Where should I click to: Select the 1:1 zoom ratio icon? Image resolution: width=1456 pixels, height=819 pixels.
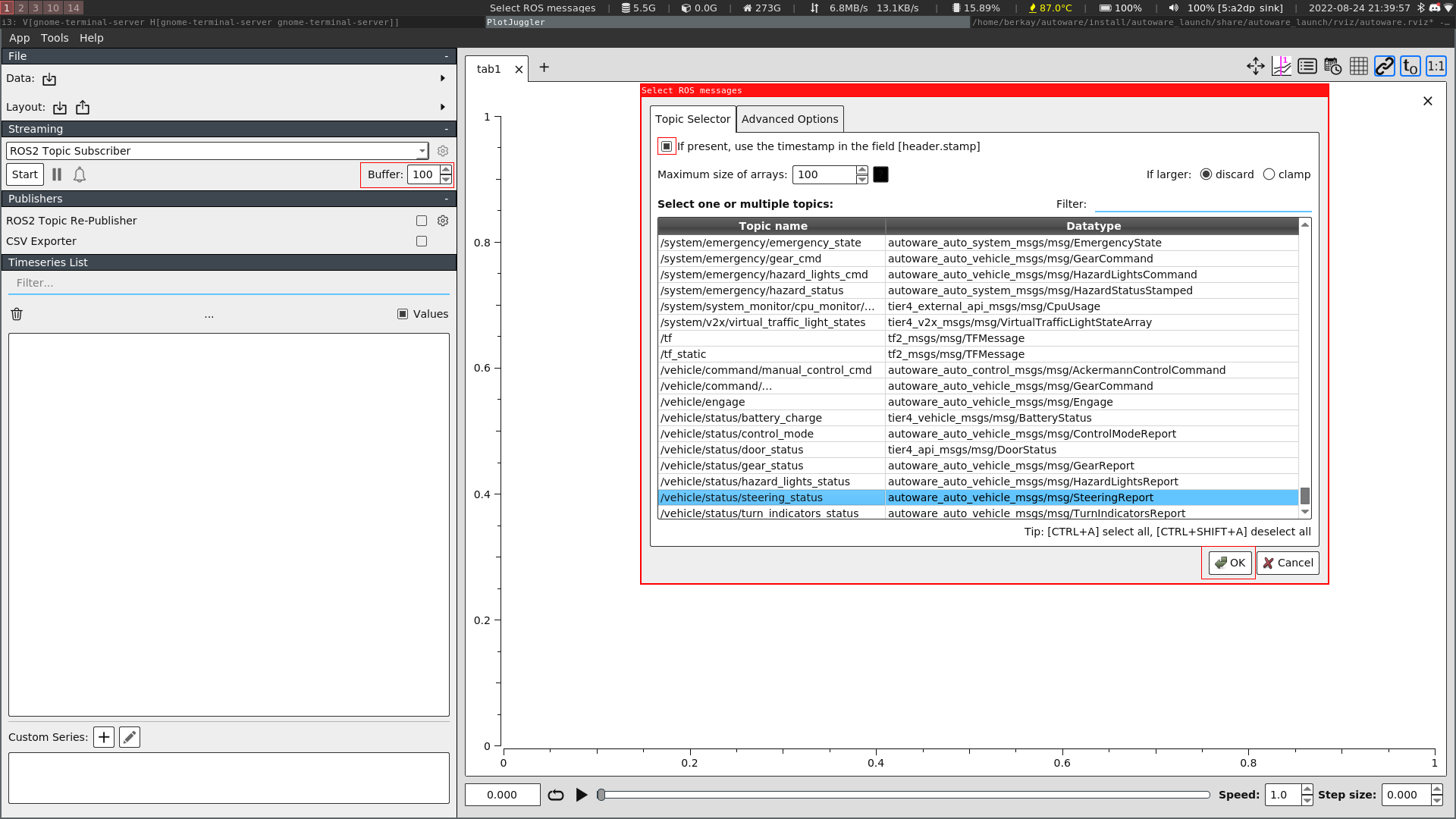point(1436,66)
